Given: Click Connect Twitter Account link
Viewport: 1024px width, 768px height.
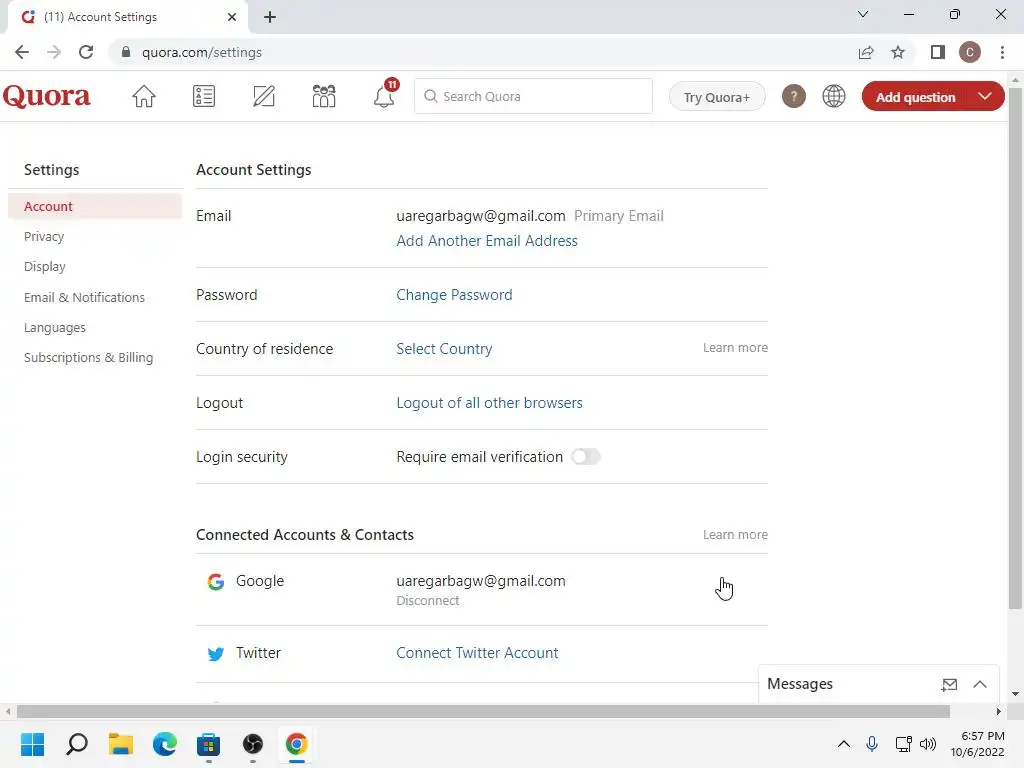Looking at the screenshot, I should point(477,653).
